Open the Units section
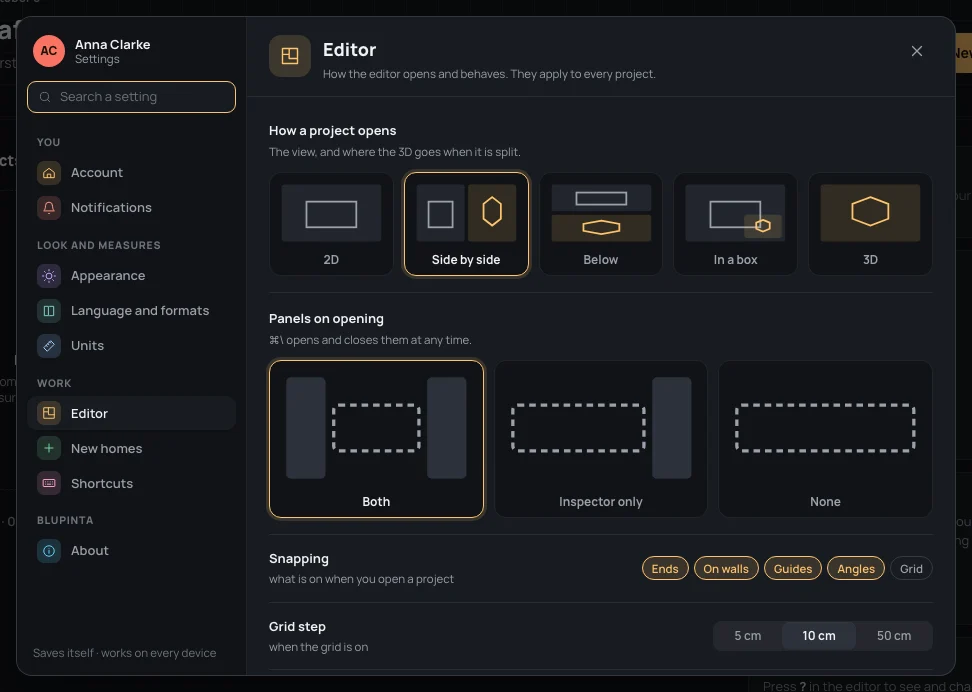 pos(131,346)
